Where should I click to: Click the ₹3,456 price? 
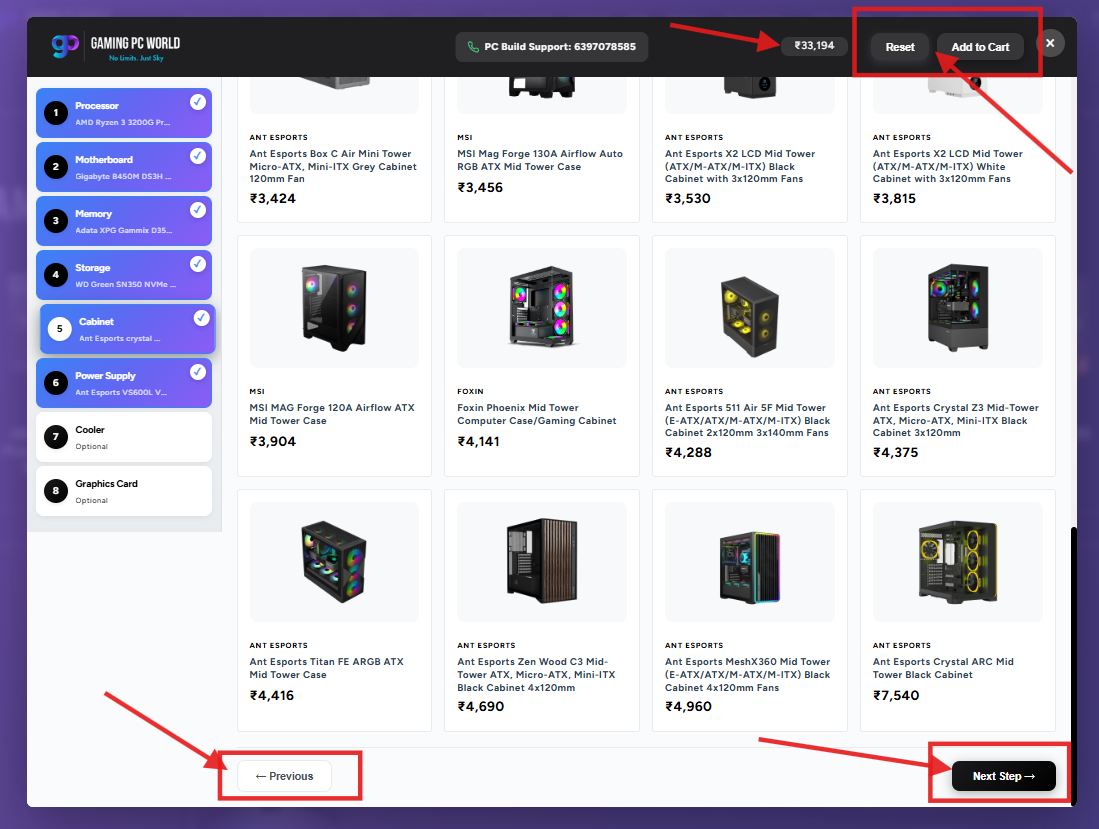pyautogui.click(x=480, y=188)
